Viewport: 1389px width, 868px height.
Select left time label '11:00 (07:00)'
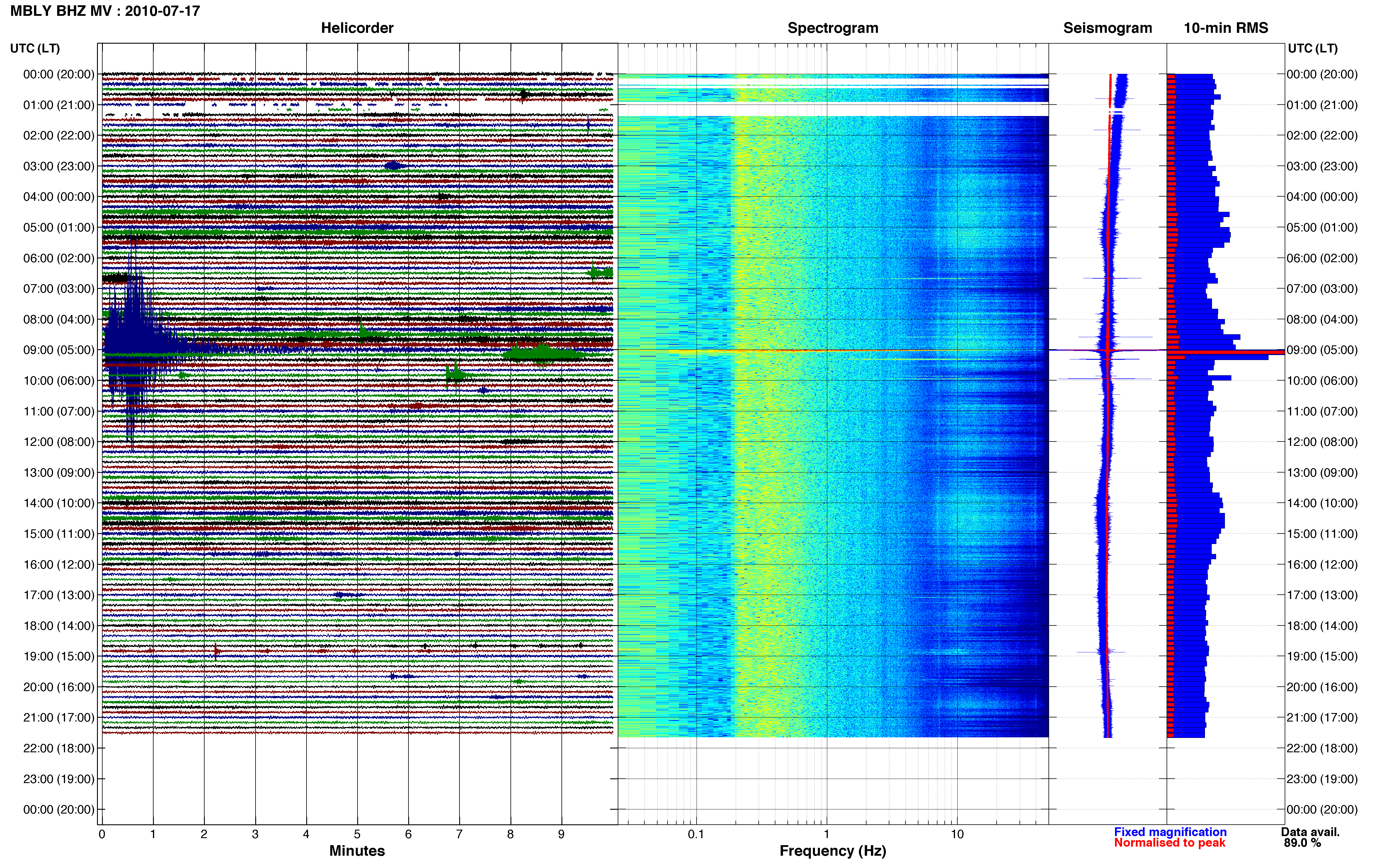(x=59, y=411)
